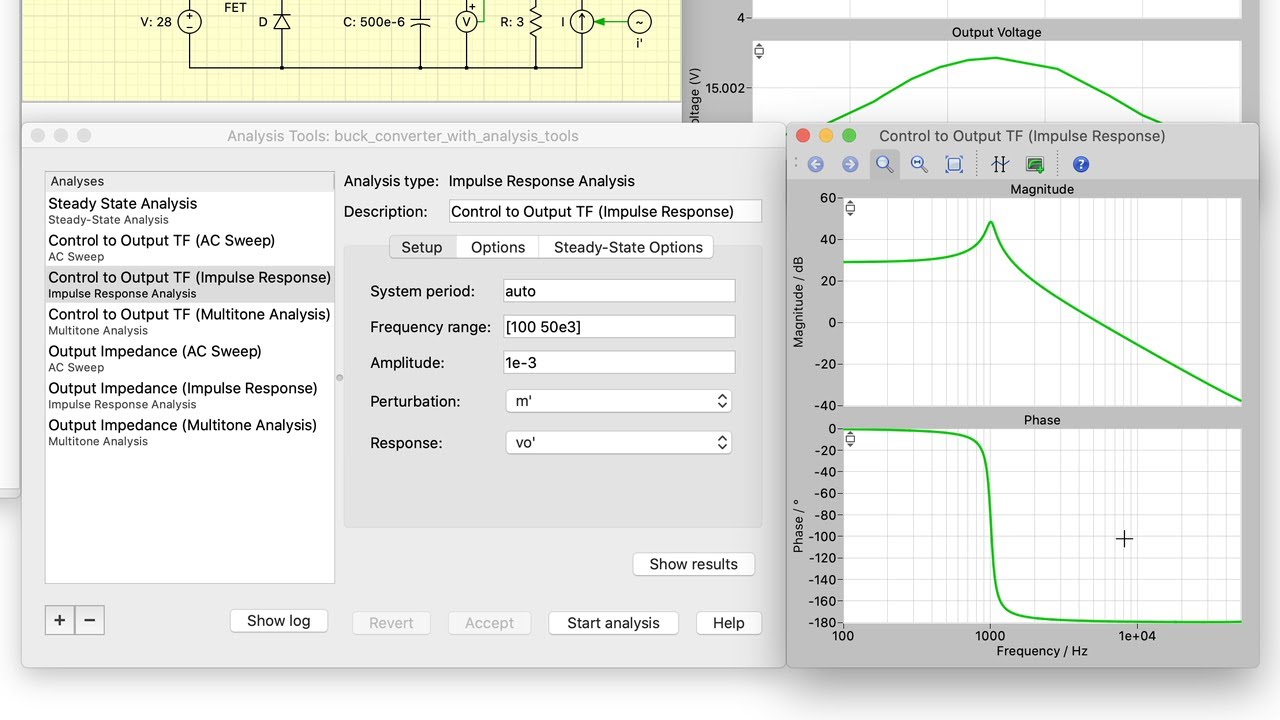Switch to the Options tab

498,247
